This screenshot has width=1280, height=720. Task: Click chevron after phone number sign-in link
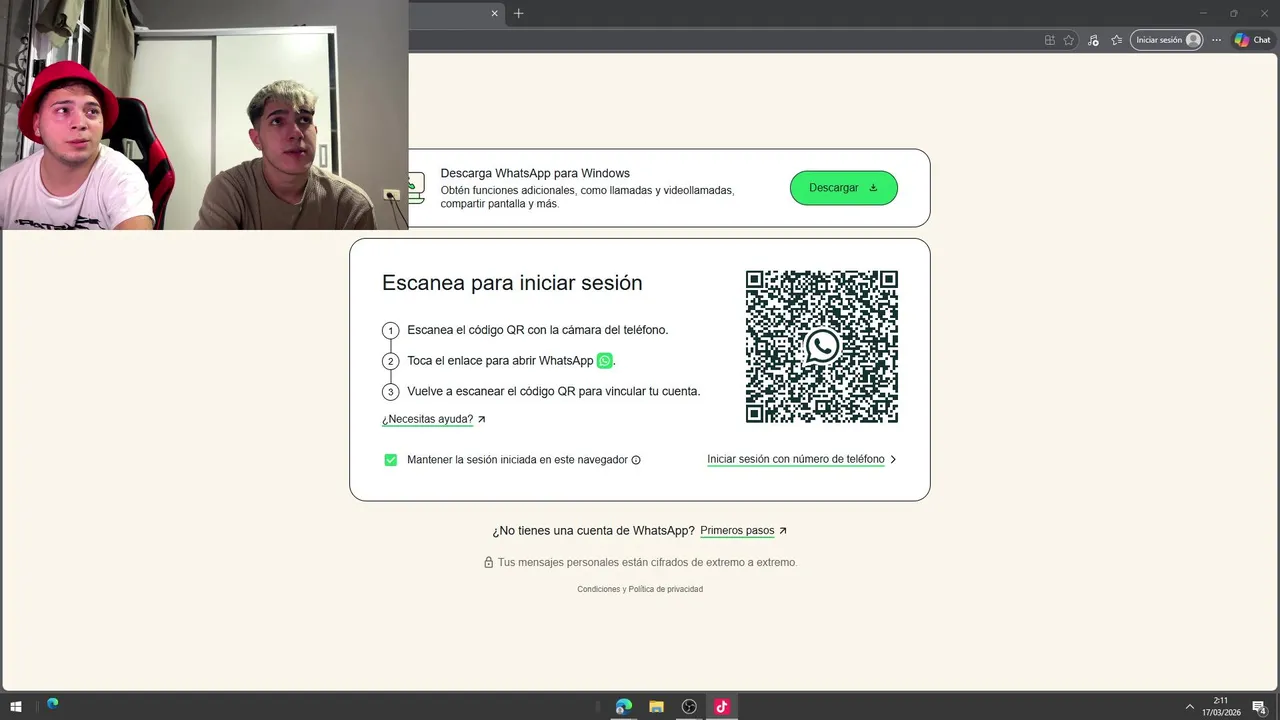893,460
